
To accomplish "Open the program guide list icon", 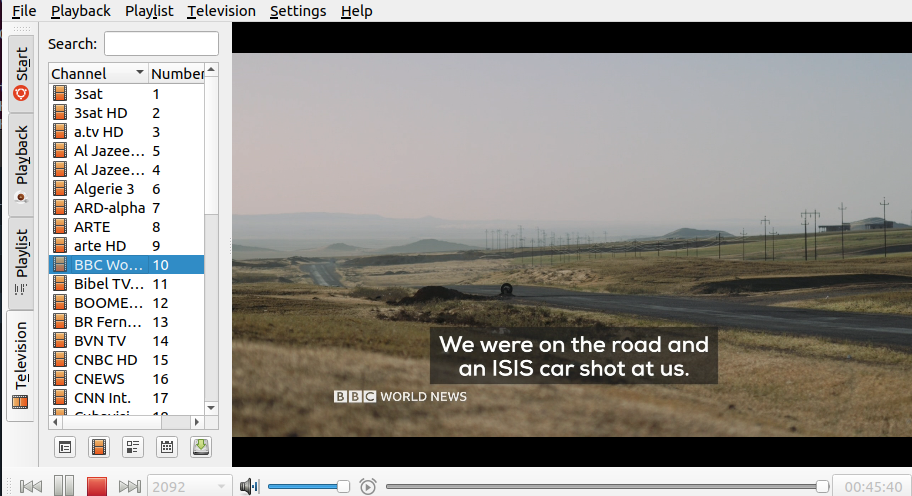I will tap(133, 447).
